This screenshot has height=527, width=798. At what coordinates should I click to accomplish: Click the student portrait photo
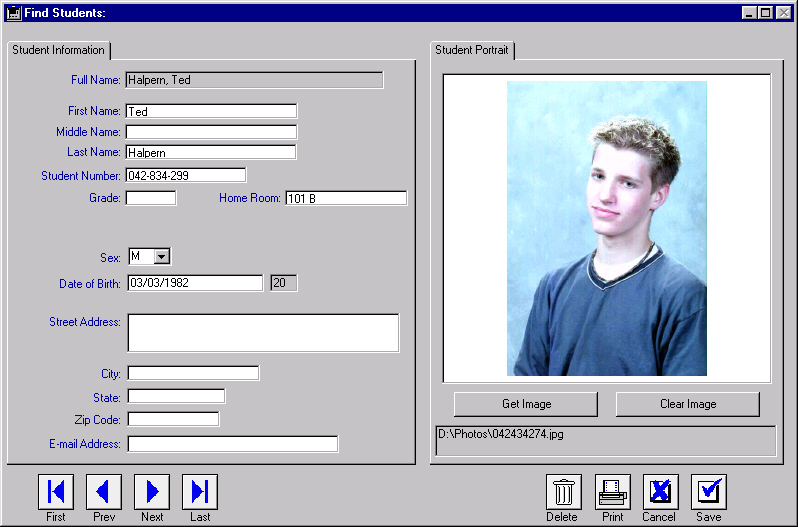pyautogui.click(x=607, y=228)
